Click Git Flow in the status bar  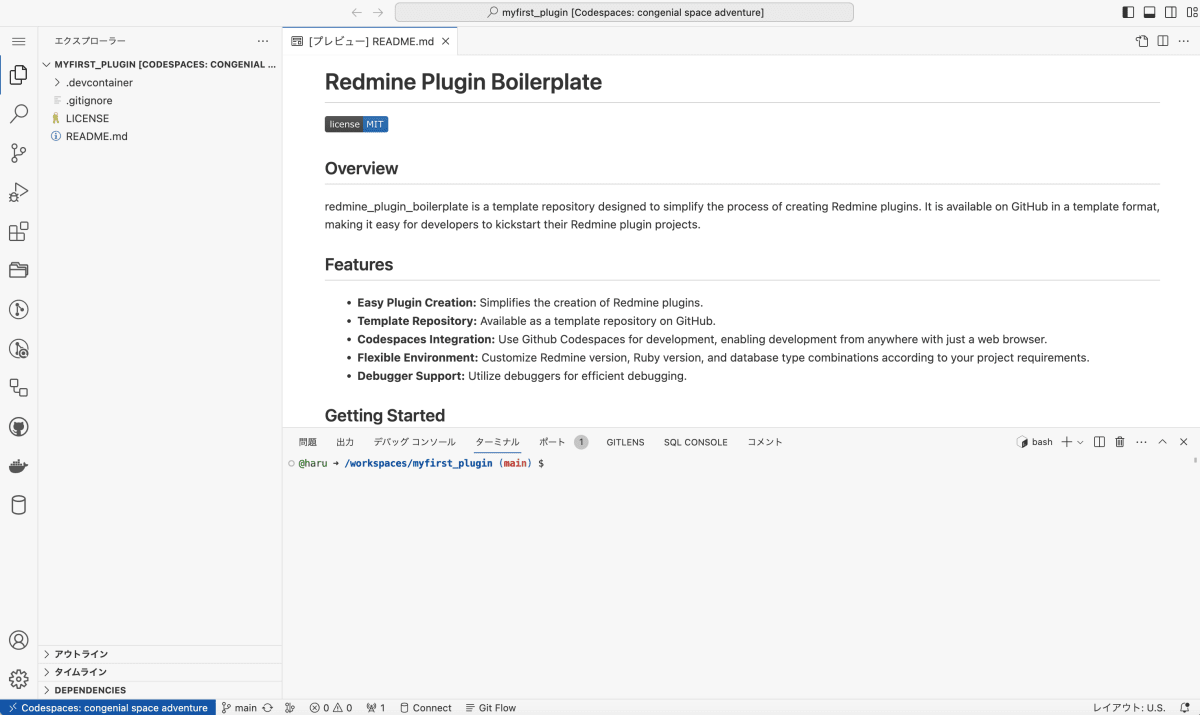pyautogui.click(x=491, y=707)
